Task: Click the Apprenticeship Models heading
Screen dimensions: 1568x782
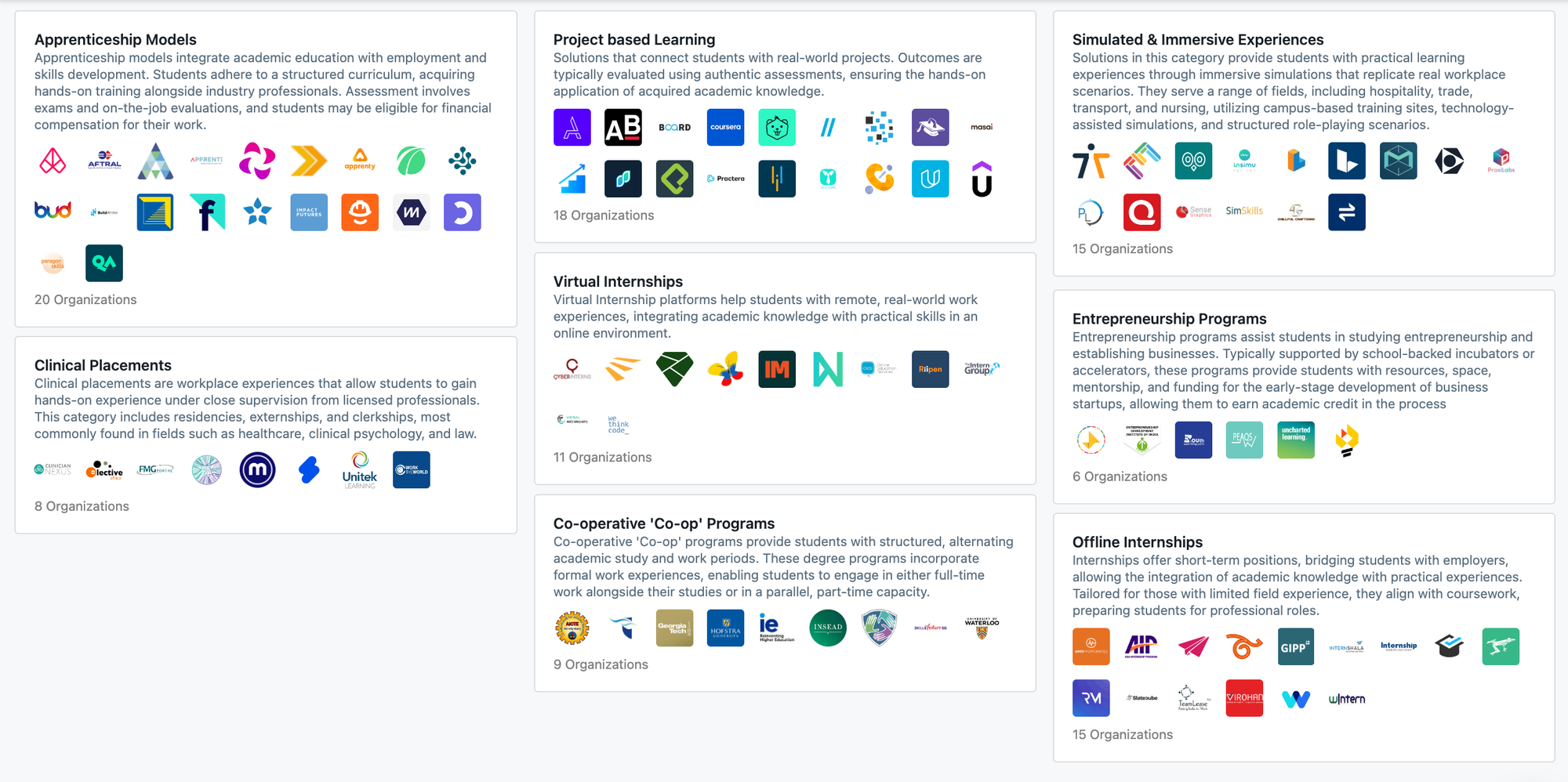Action: pyautogui.click(x=115, y=39)
